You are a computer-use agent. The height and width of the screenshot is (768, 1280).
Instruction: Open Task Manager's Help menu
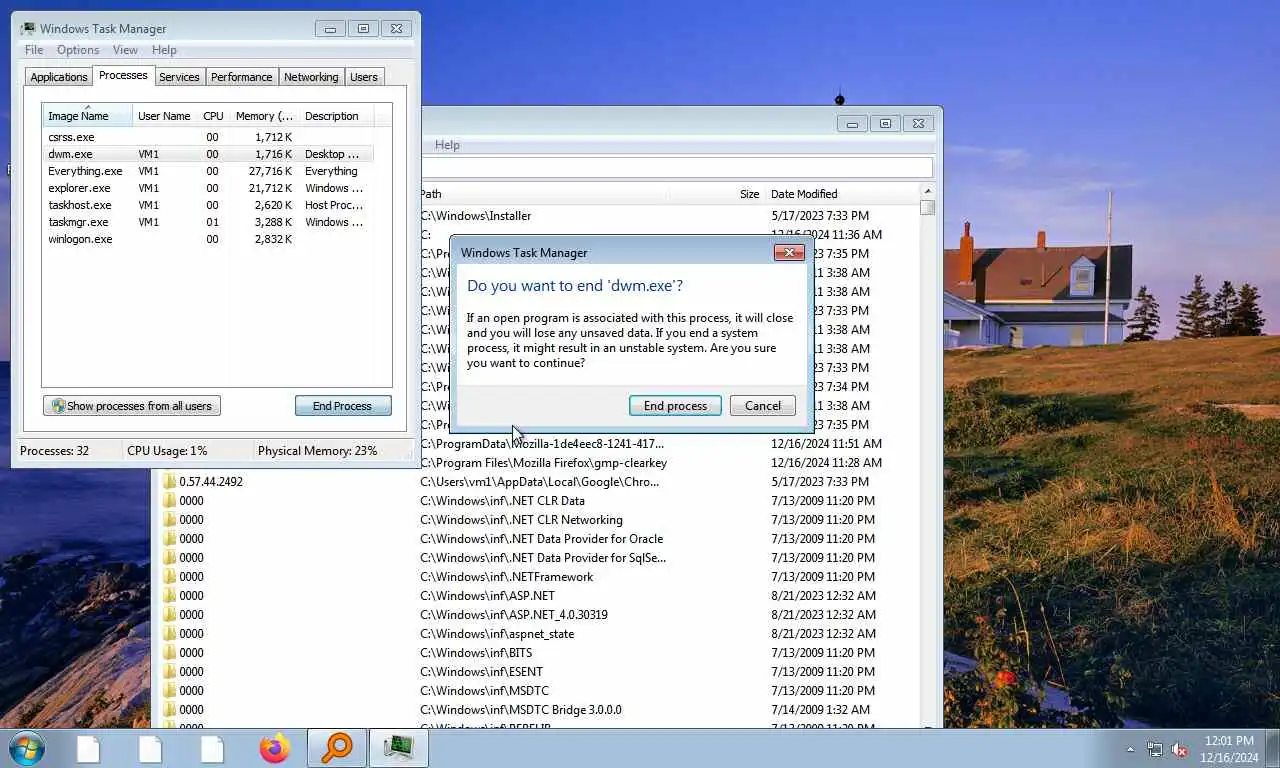tap(164, 50)
